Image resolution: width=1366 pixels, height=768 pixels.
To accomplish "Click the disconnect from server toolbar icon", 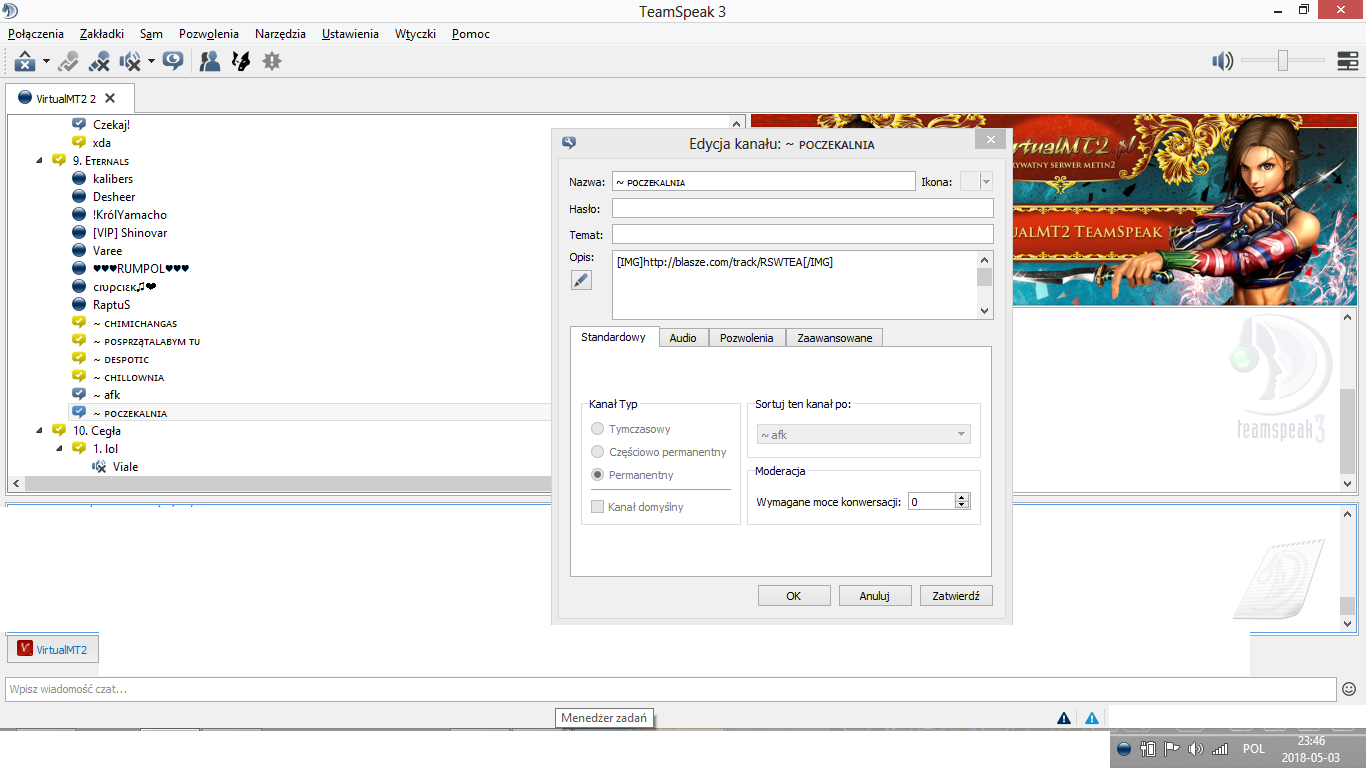I will [25, 61].
